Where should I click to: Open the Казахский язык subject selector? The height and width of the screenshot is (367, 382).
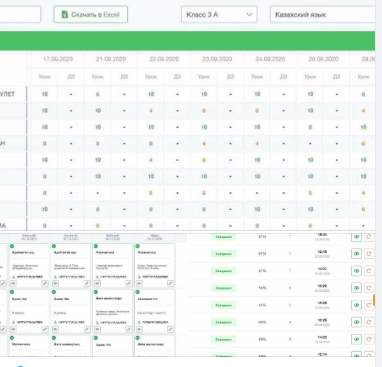tap(323, 14)
